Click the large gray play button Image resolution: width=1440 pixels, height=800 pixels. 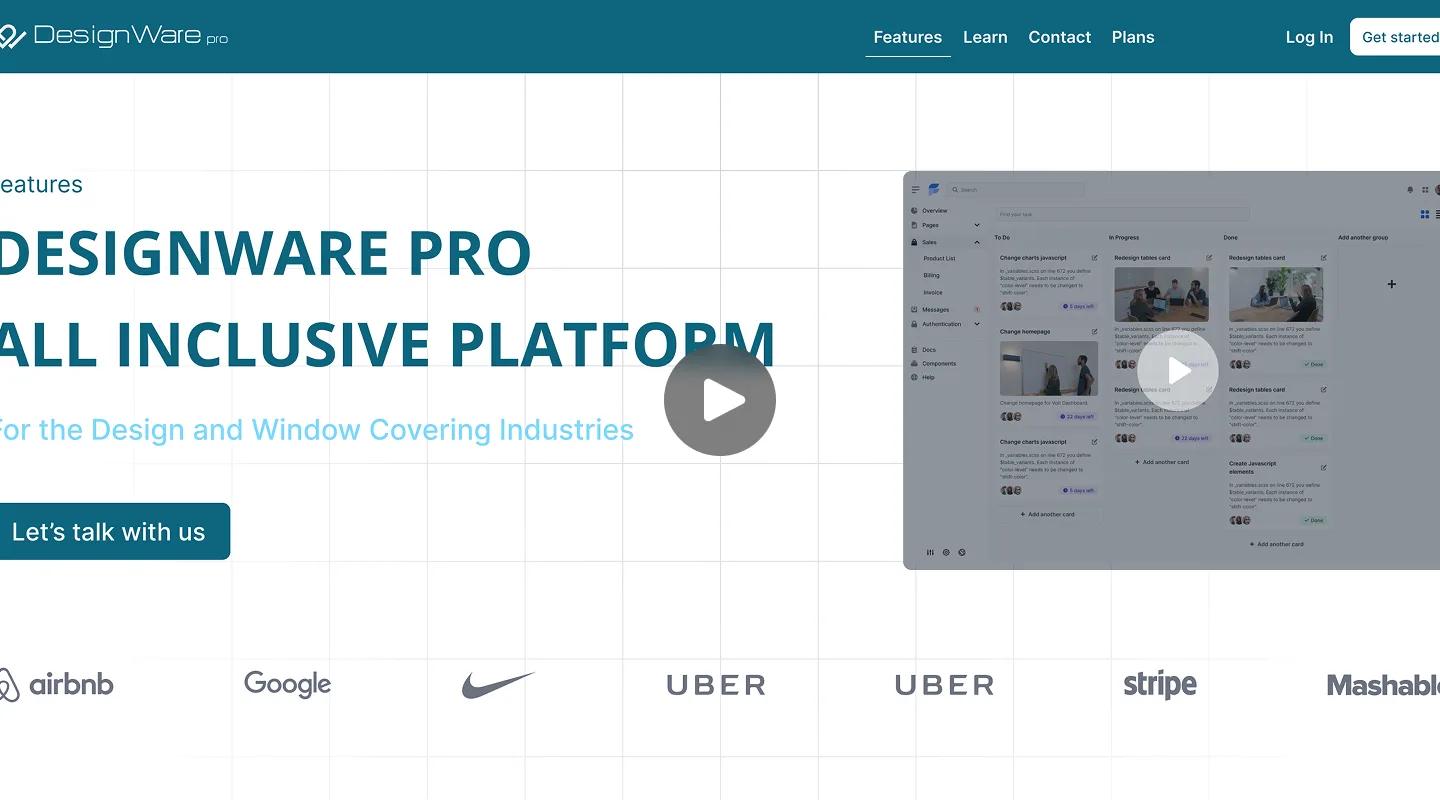[x=720, y=400]
